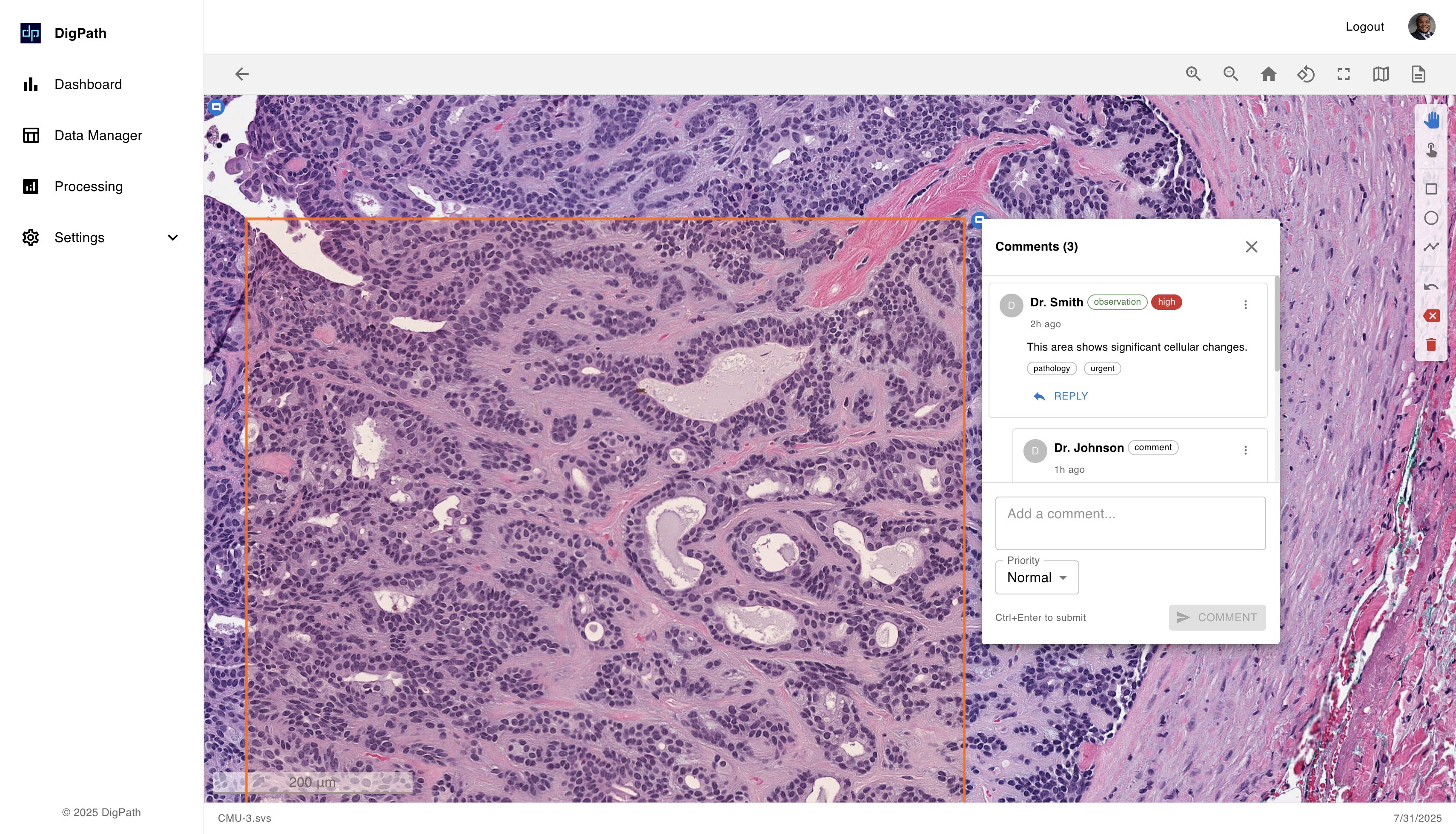The width and height of the screenshot is (1456, 834).
Task: Open Dr. Smith comment options menu
Action: (1245, 305)
